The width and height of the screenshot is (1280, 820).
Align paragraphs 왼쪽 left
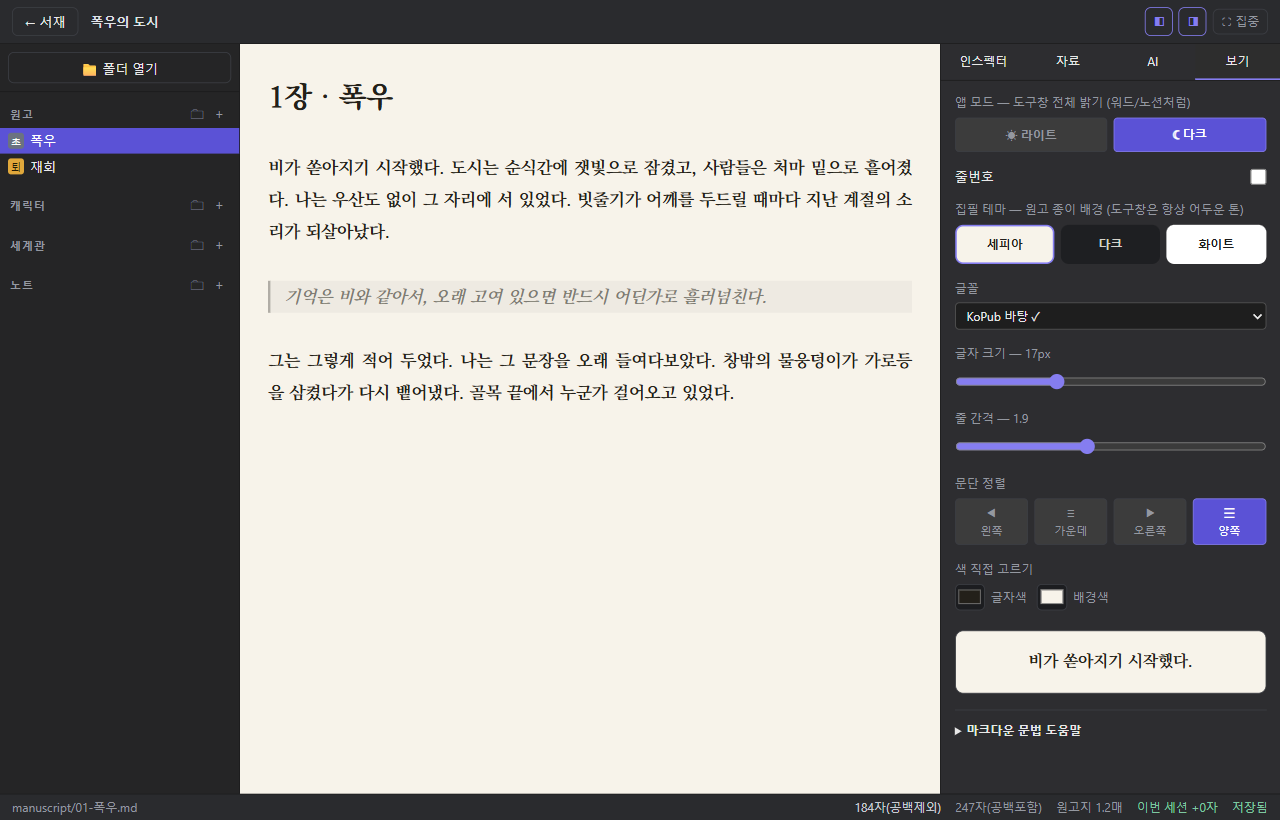click(x=991, y=522)
